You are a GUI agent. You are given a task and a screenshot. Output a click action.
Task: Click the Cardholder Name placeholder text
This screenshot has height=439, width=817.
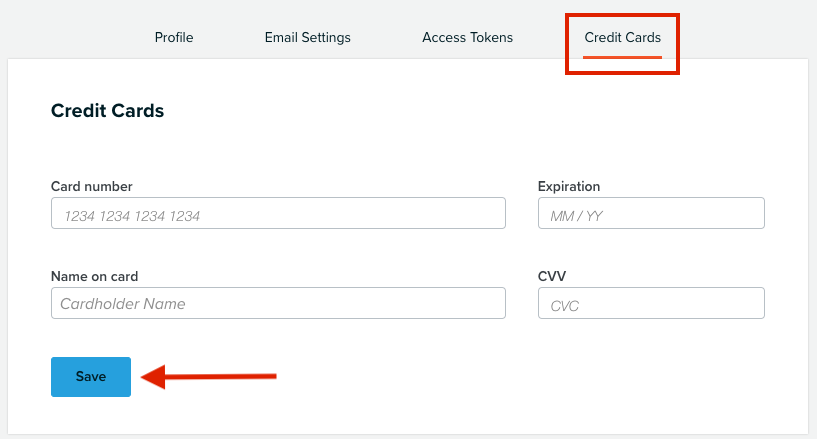(x=123, y=304)
